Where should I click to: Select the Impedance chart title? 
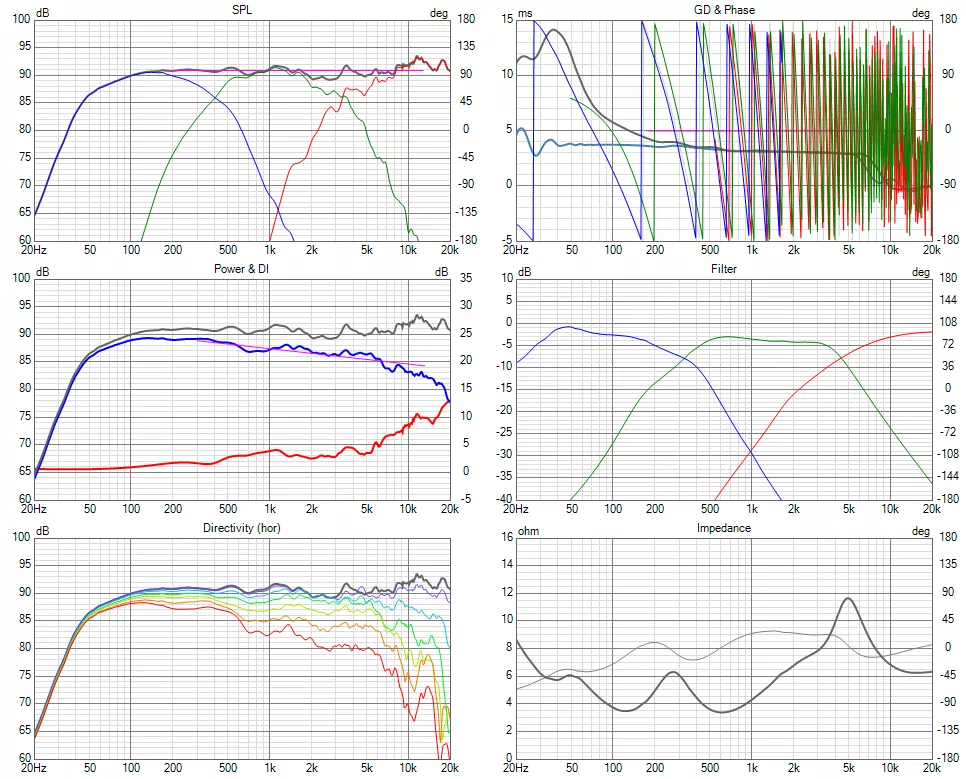point(724,527)
